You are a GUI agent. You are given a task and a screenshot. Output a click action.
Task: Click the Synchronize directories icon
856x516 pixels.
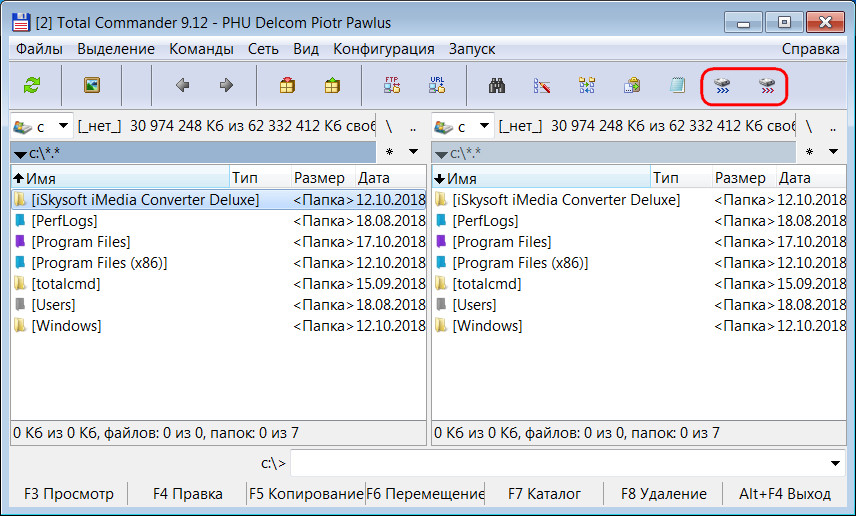click(587, 85)
